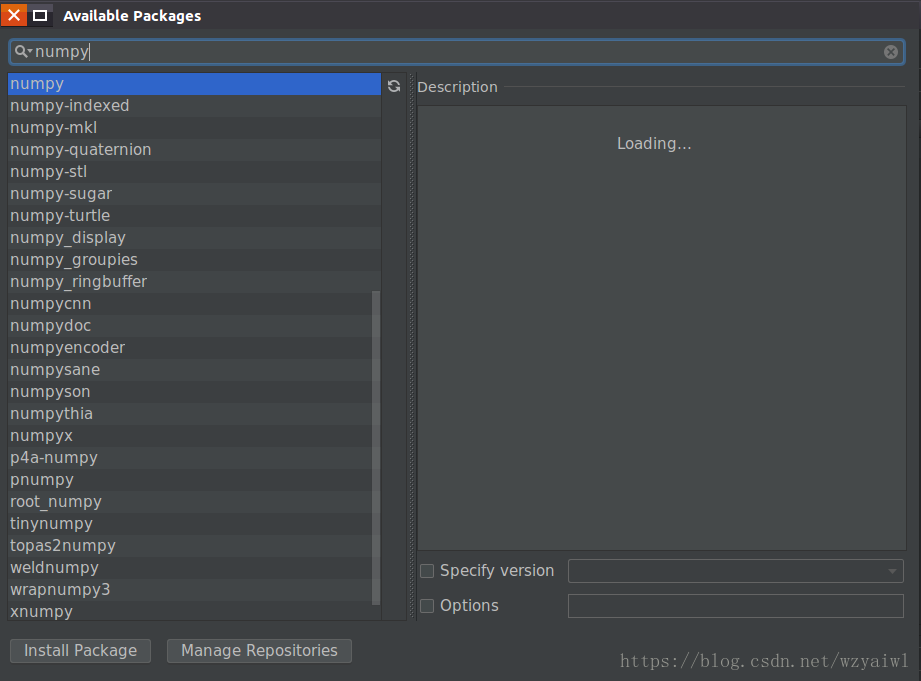
Task: Select numpydoc package
Action: pyautogui.click(x=190, y=326)
